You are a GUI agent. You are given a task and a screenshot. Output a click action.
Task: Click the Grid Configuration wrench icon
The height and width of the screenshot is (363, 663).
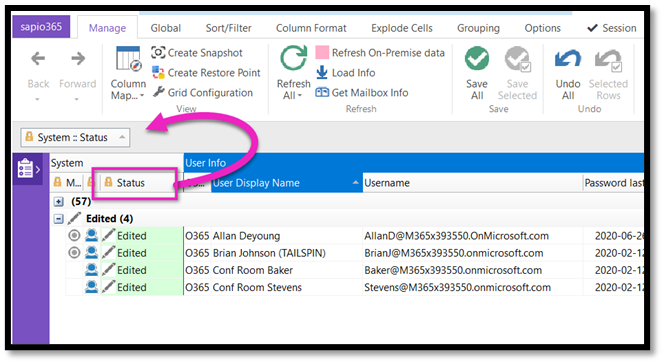(158, 92)
